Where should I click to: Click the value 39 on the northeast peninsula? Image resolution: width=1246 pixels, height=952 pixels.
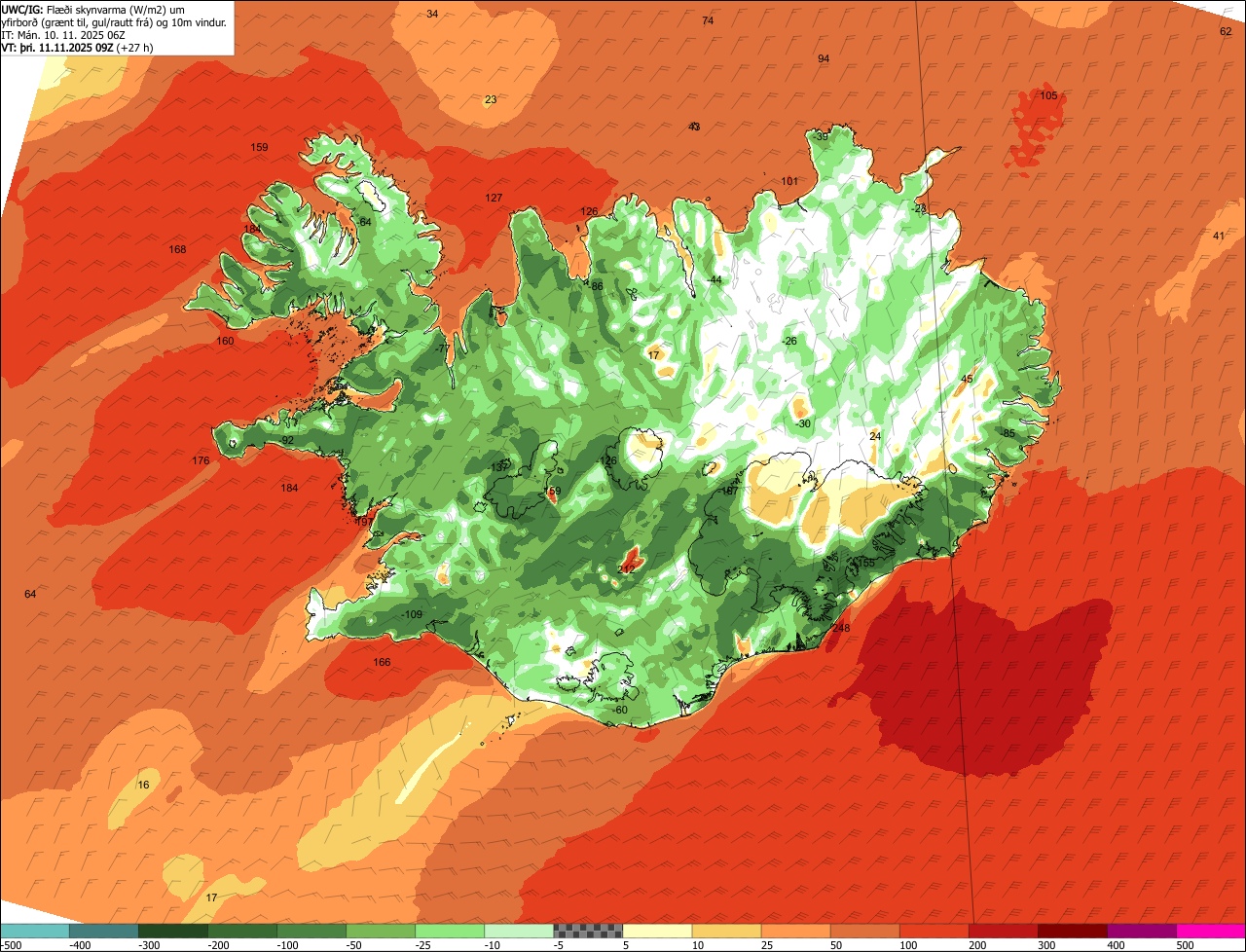(822, 137)
